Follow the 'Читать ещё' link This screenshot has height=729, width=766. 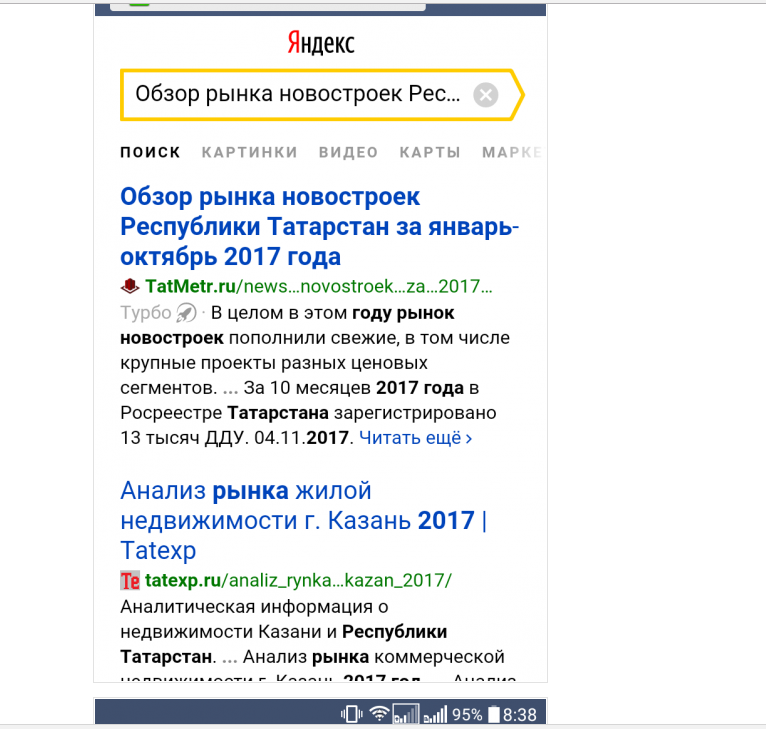[416, 438]
